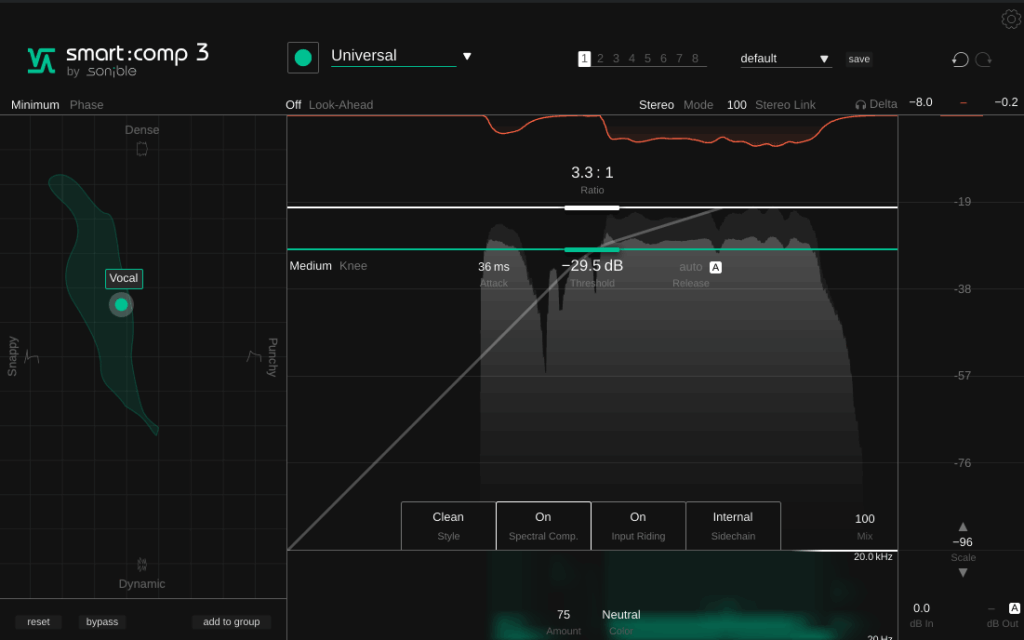
Task: Click the green threshold line handle
Action: tap(591, 249)
